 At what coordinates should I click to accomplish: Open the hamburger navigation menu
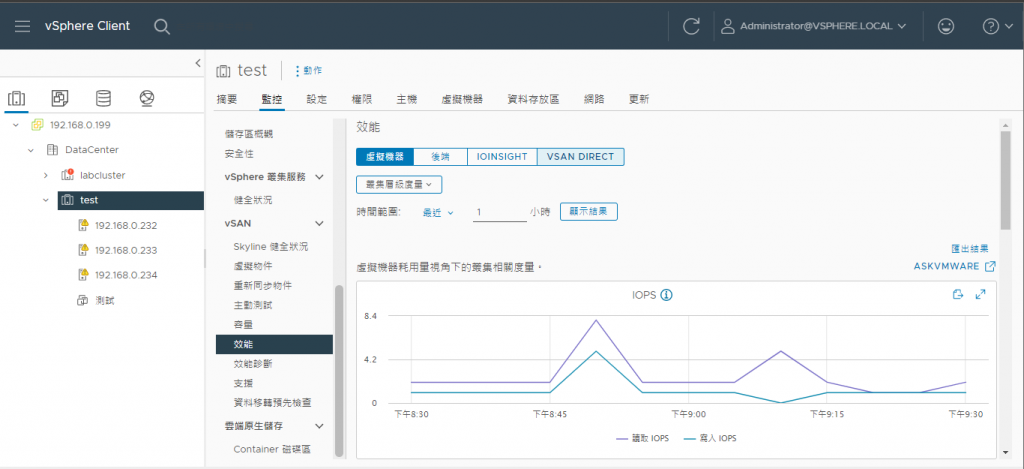tap(22, 26)
